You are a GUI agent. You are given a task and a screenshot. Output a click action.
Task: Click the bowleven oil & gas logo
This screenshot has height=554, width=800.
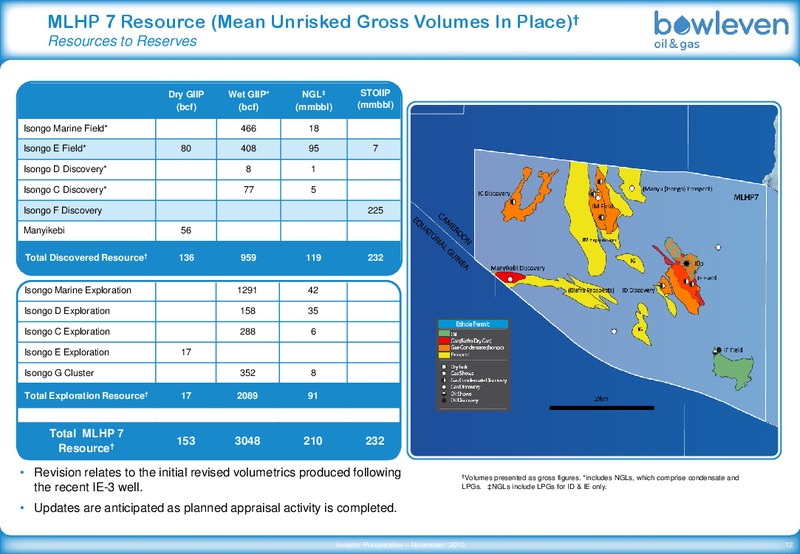pos(721,30)
